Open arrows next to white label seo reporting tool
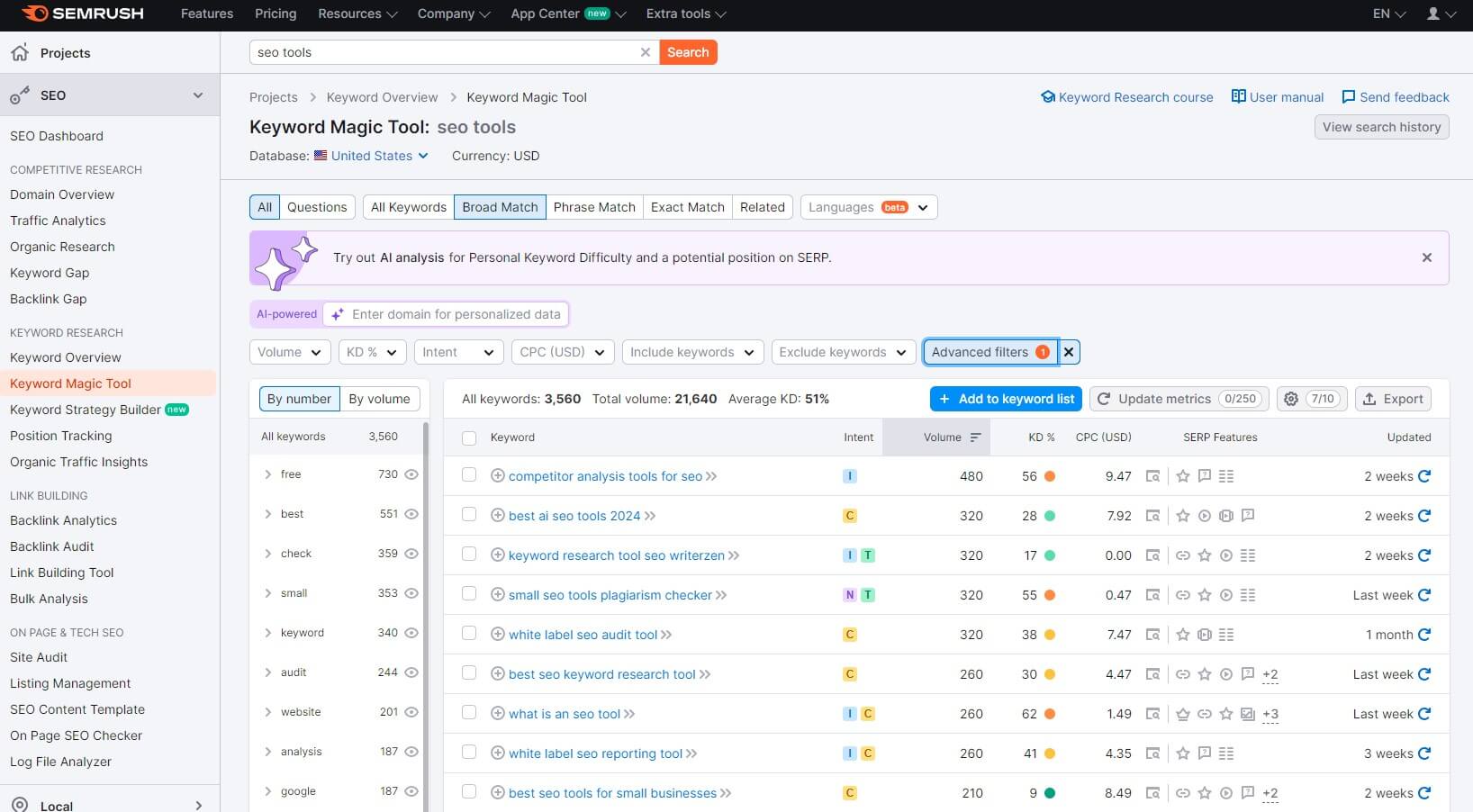This screenshot has width=1473, height=812. point(691,753)
